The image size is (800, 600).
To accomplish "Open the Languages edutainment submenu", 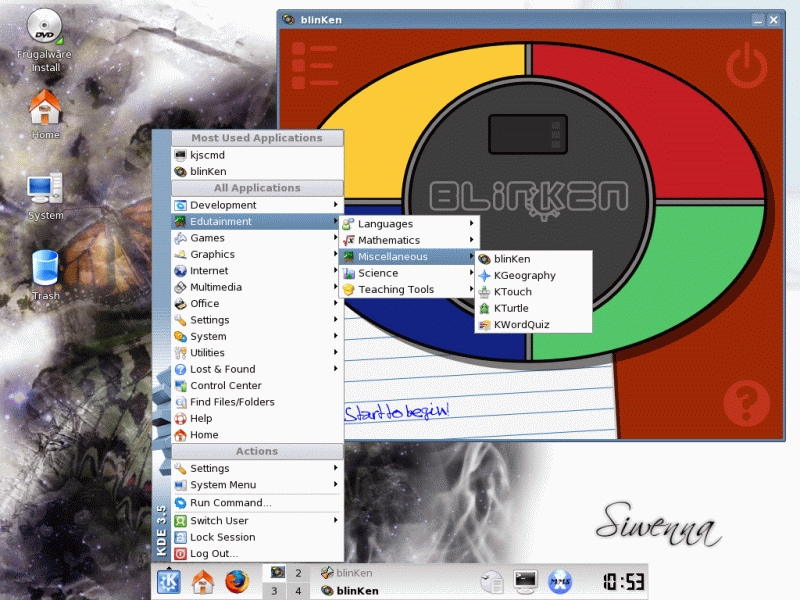I will pyautogui.click(x=408, y=224).
